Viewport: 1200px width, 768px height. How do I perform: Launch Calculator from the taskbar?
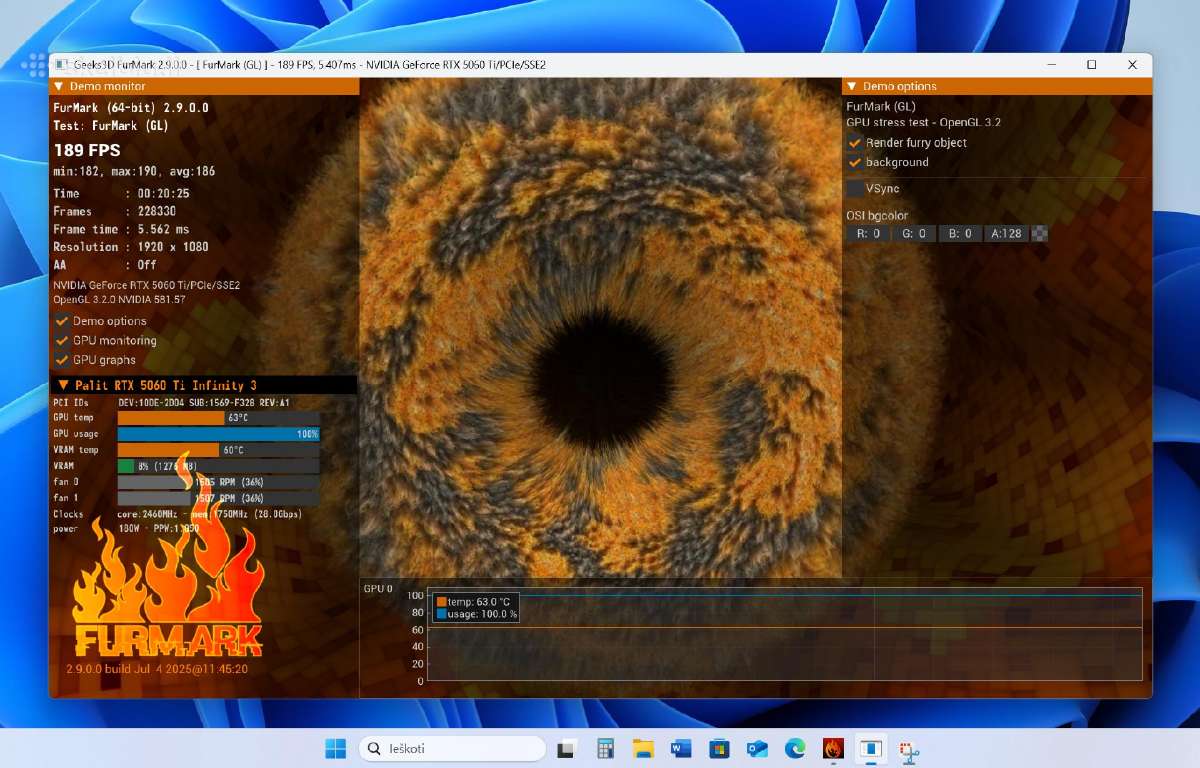click(604, 748)
